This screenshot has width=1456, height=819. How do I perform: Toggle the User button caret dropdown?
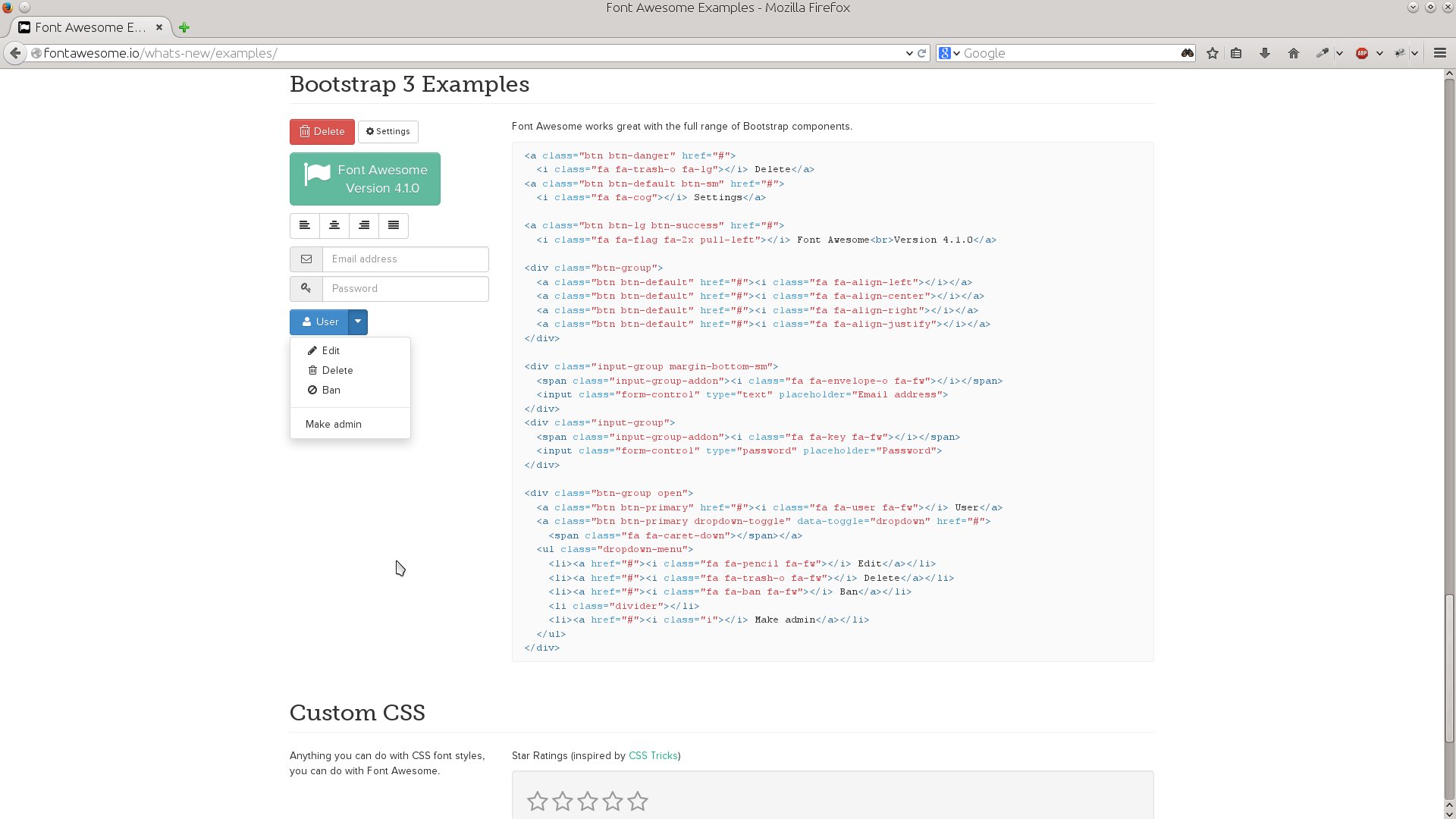click(357, 322)
